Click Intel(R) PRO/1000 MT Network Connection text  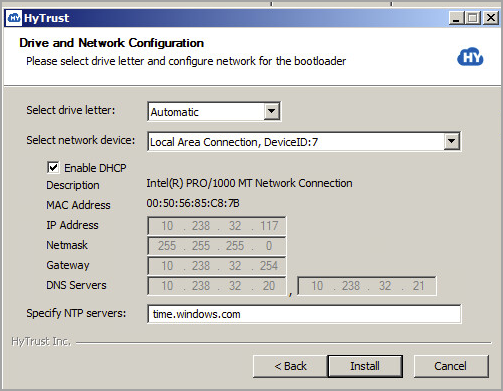(x=249, y=183)
